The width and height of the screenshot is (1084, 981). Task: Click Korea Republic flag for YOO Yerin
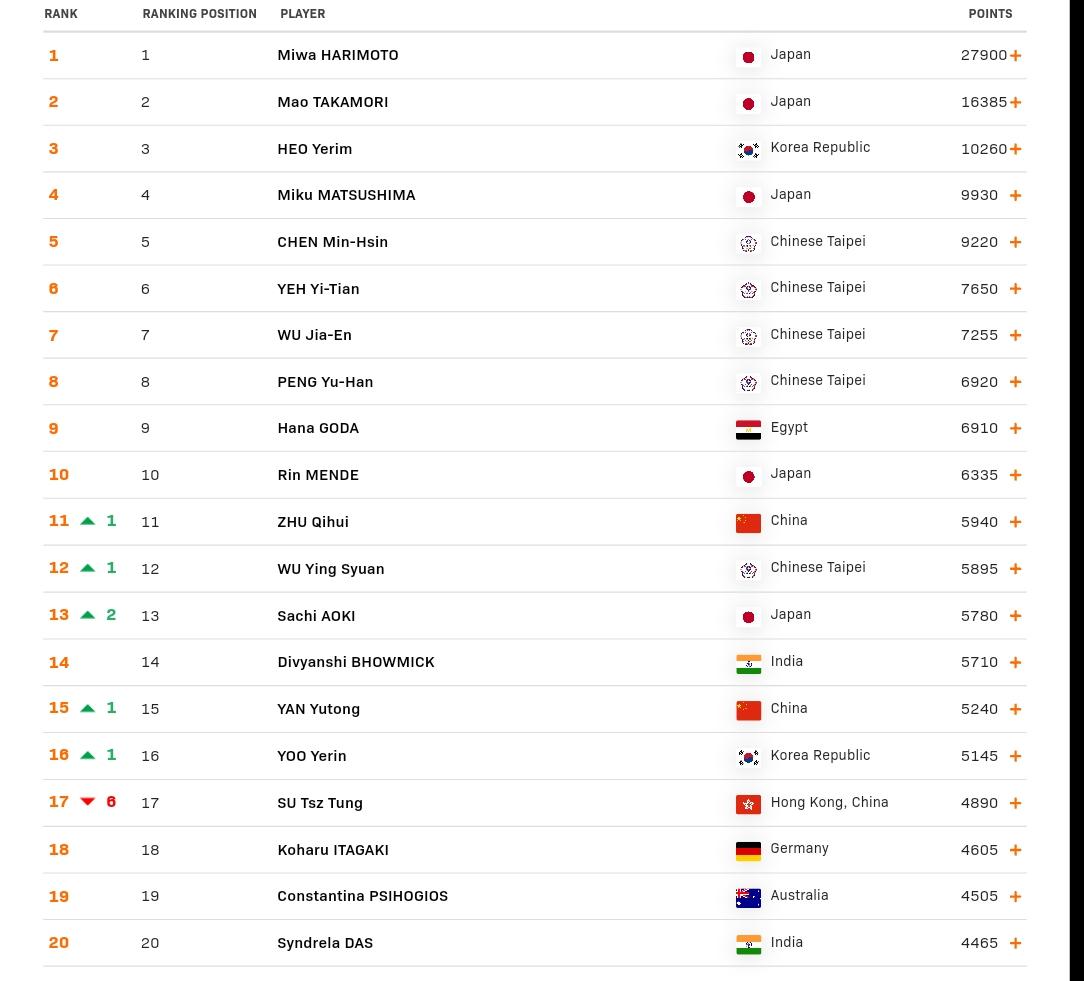(748, 757)
